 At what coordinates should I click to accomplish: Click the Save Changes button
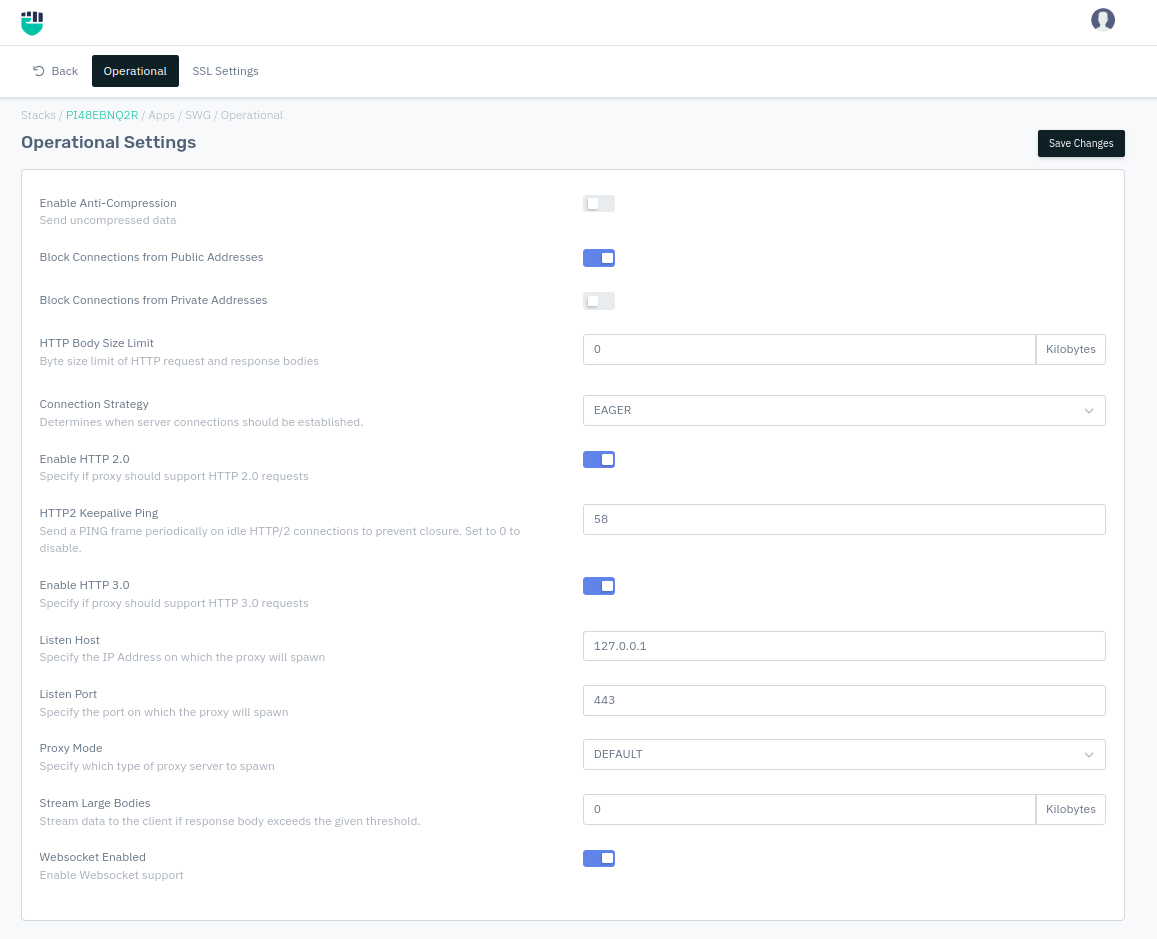(1081, 143)
